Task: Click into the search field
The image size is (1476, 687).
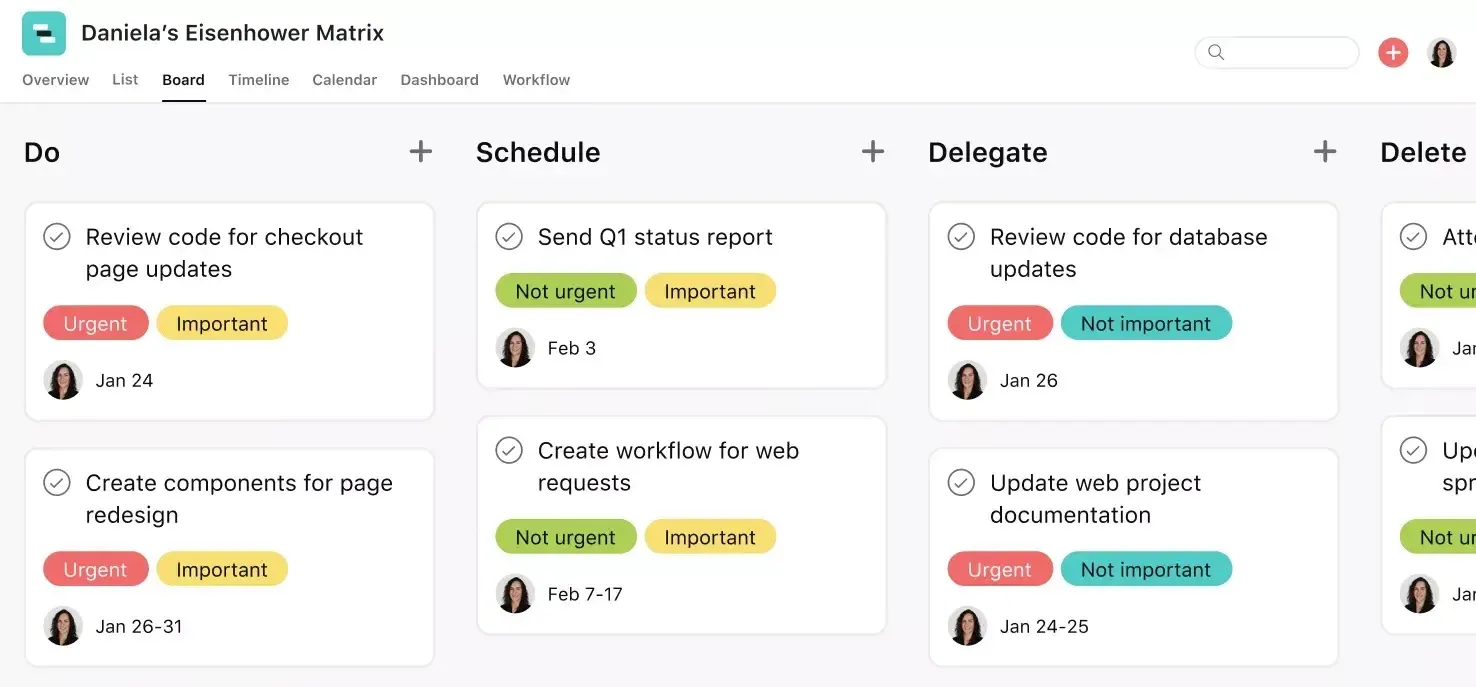Action: [1277, 52]
